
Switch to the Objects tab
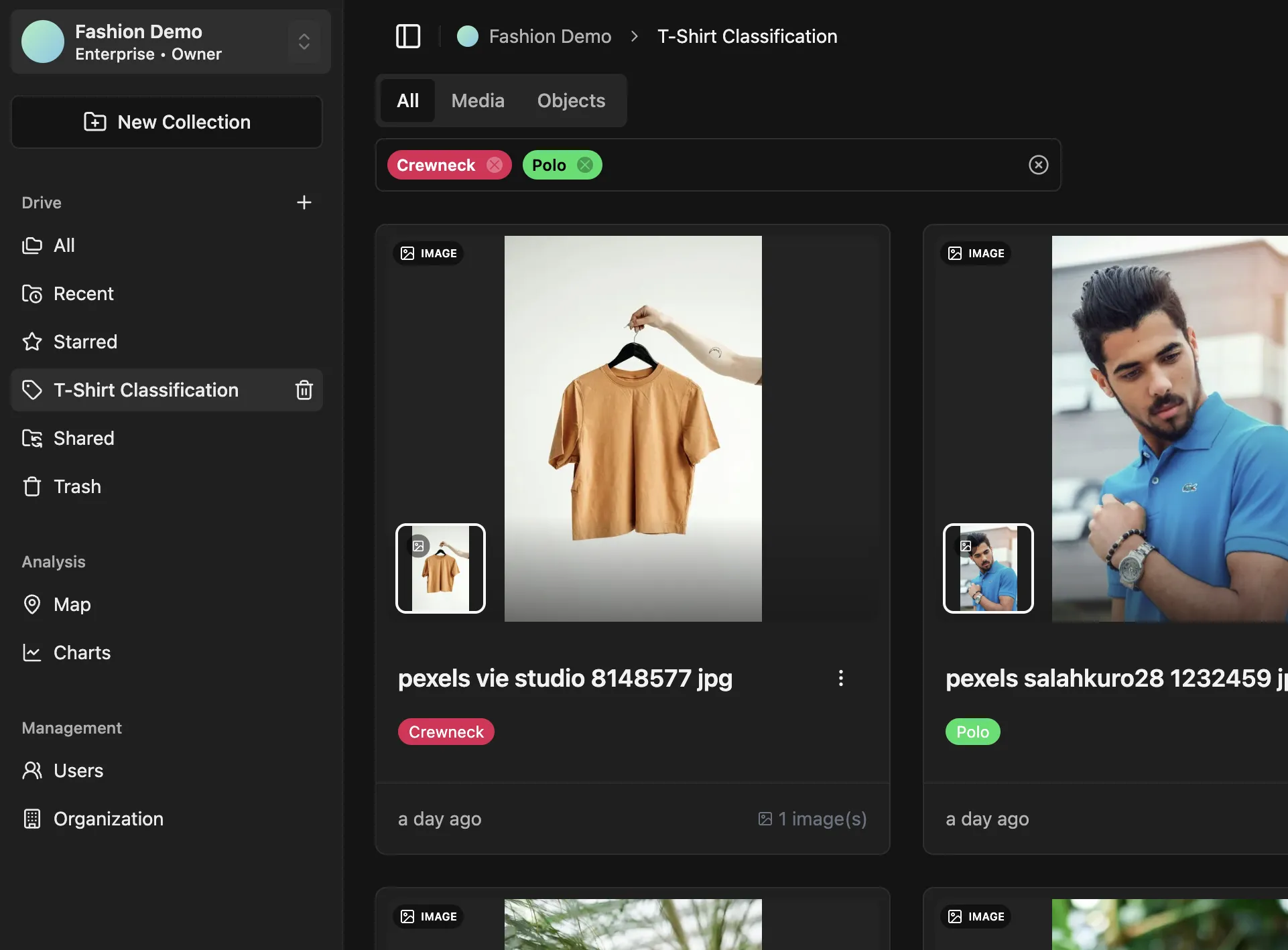pyautogui.click(x=571, y=100)
